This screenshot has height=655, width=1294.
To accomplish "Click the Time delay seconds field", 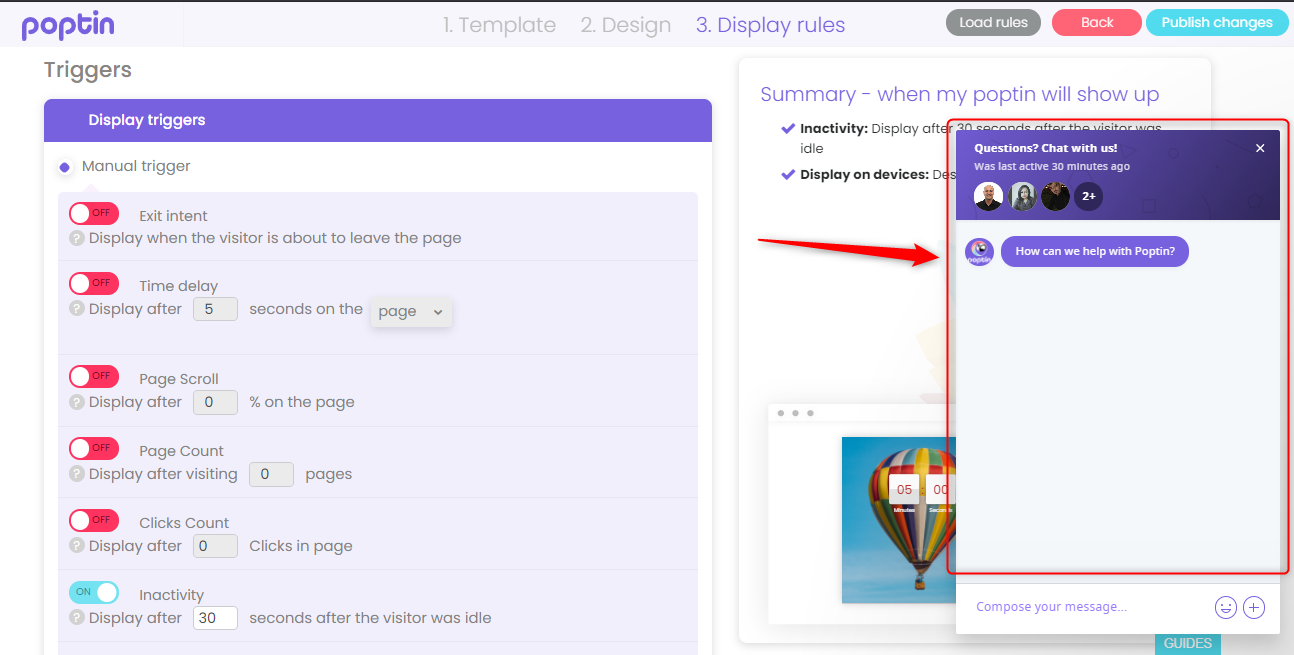I will [215, 309].
